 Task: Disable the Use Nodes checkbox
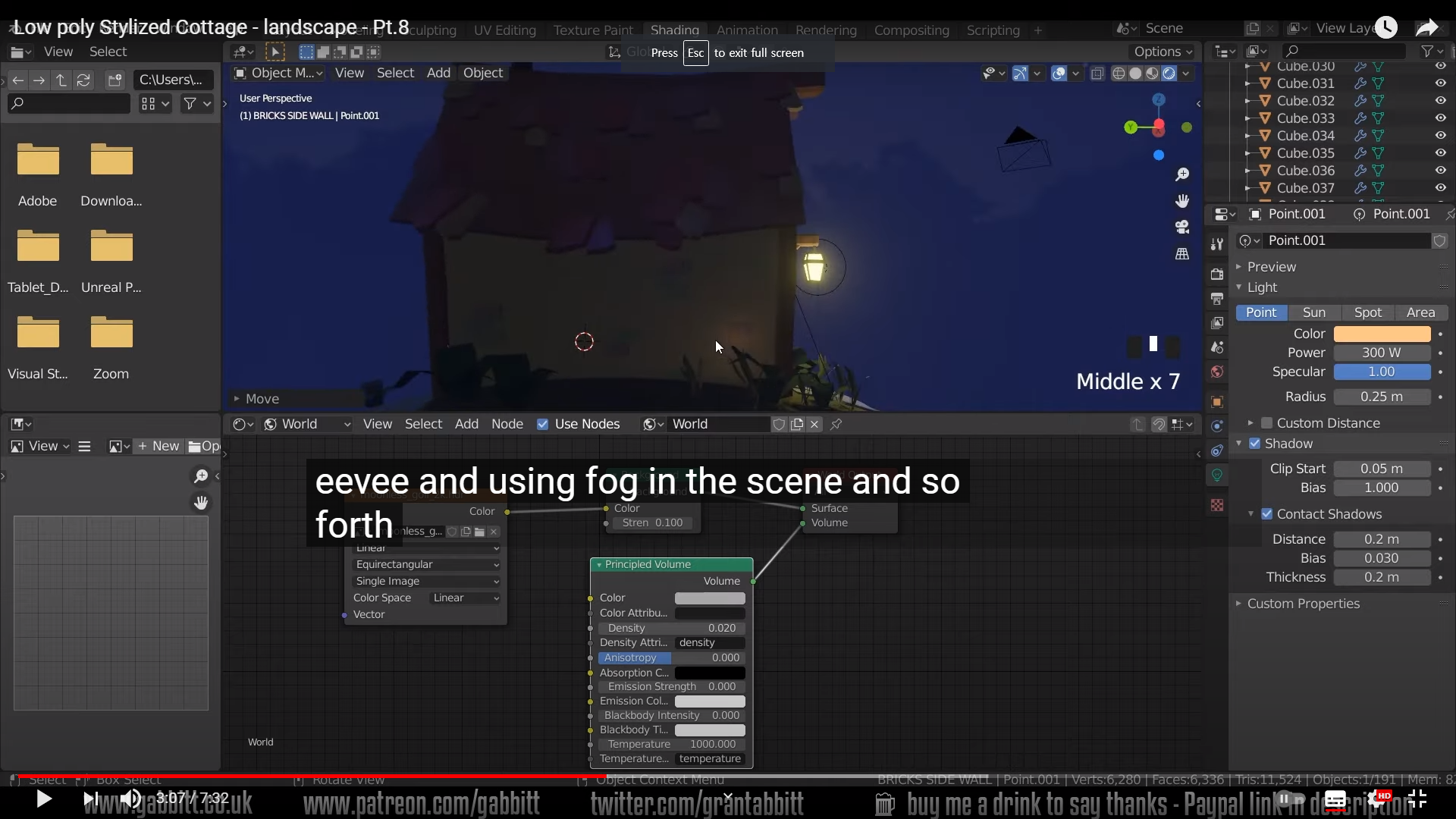coord(542,424)
